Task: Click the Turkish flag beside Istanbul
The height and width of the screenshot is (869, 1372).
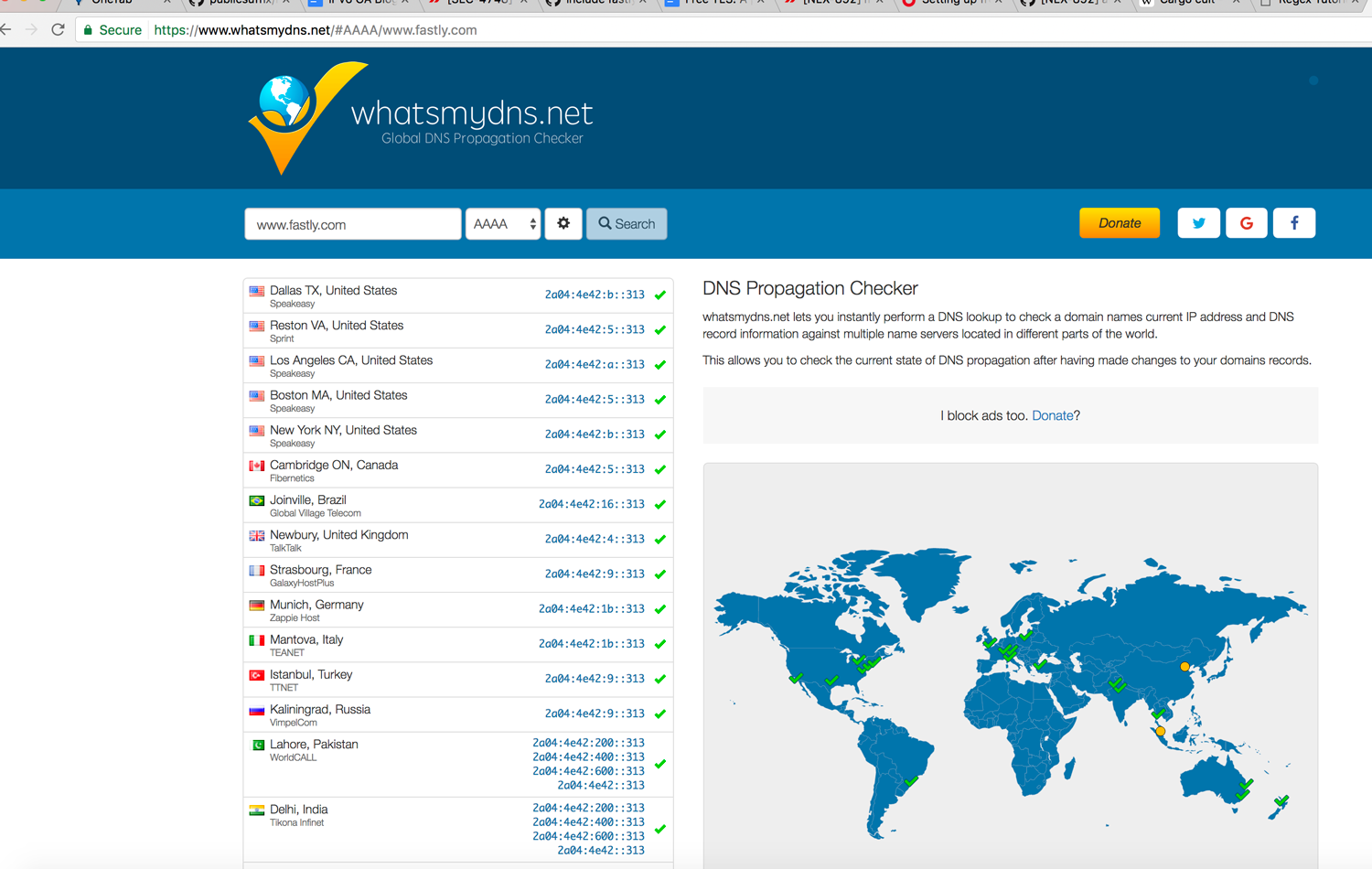Action: (x=257, y=675)
